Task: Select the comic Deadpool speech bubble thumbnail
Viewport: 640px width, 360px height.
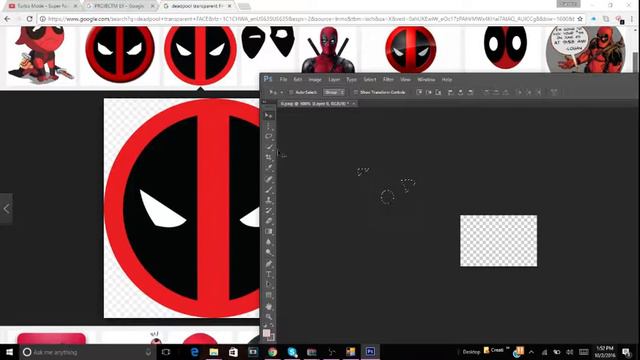Action: (x=585, y=50)
